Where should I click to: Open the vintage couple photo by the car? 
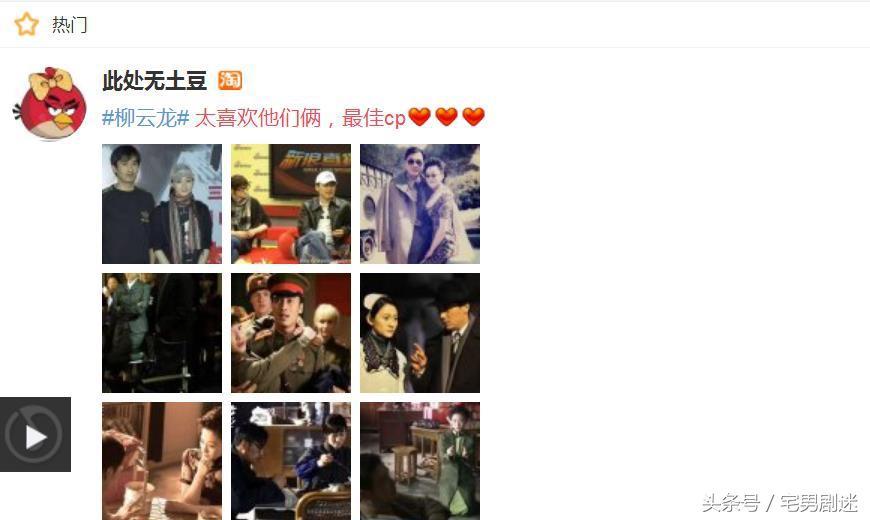[420, 204]
